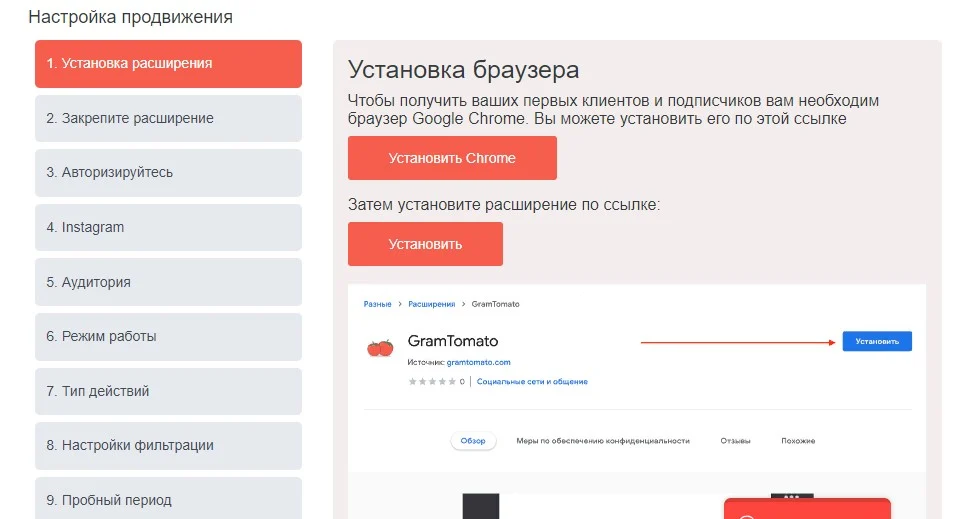Switch to step 5 Аудитория

click(x=168, y=282)
